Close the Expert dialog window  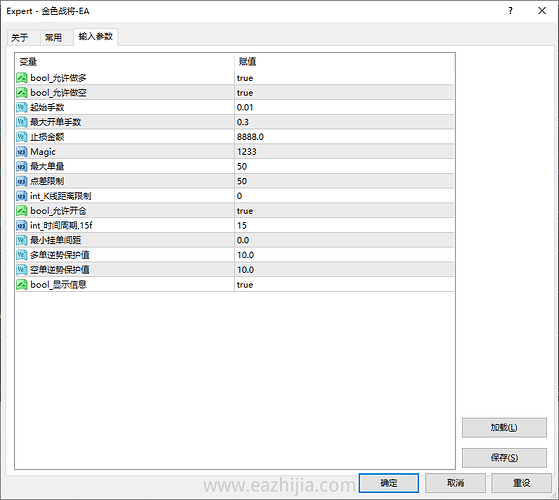tap(542, 11)
